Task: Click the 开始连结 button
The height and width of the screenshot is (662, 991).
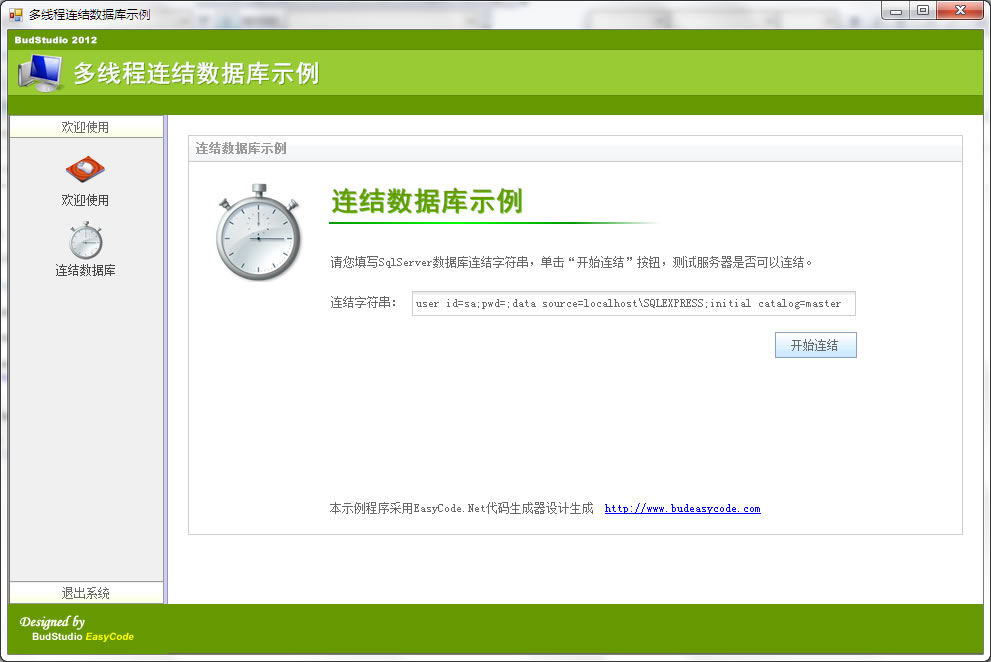Action: pos(815,345)
